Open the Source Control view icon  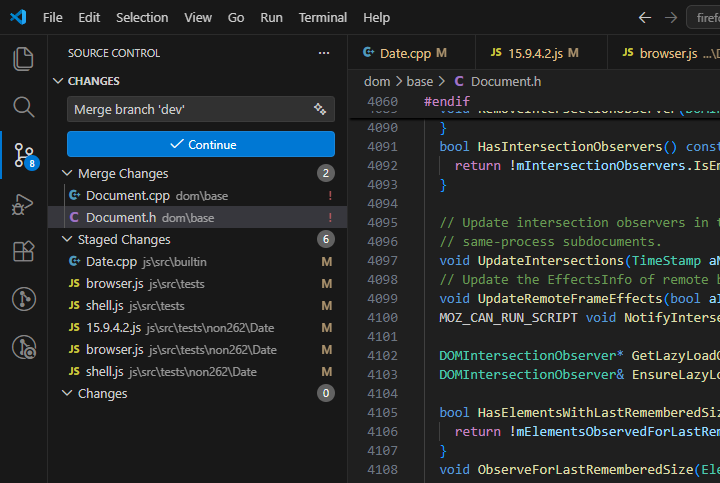click(x=24, y=155)
